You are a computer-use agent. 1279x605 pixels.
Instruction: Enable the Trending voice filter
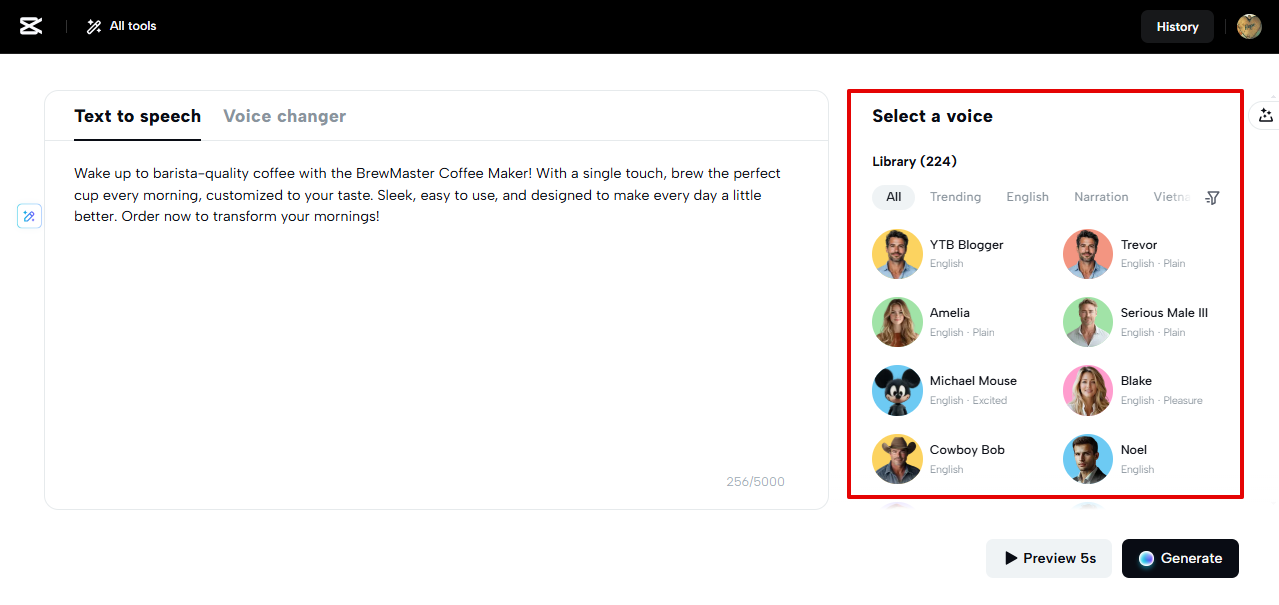point(955,197)
